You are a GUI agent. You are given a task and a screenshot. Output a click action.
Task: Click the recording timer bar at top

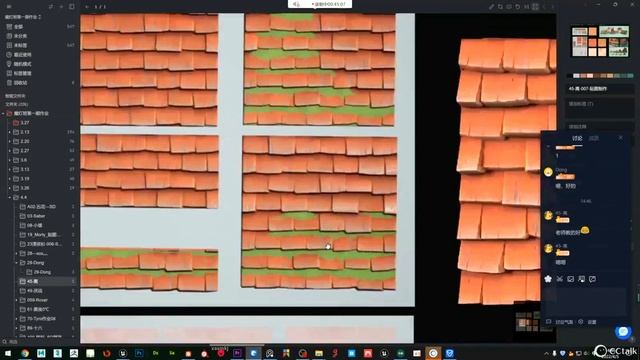pos(320,4)
